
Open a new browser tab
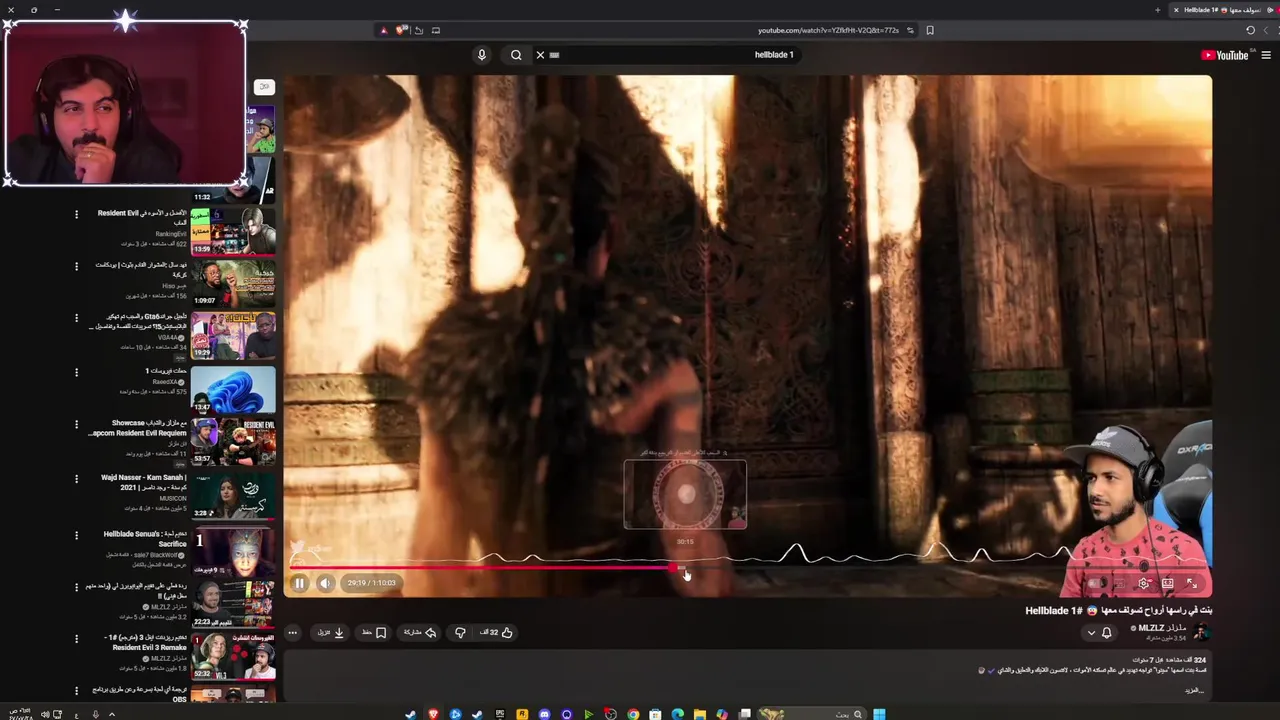1158,10
